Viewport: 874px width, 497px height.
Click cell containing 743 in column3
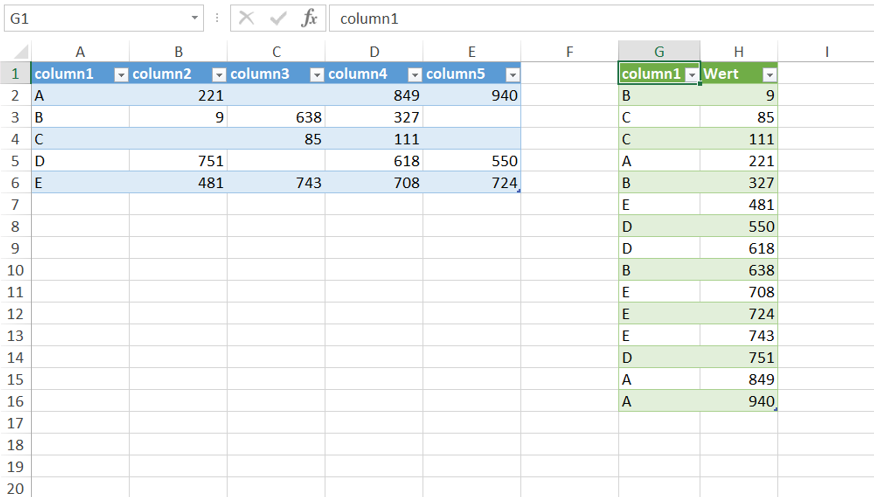[x=276, y=183]
